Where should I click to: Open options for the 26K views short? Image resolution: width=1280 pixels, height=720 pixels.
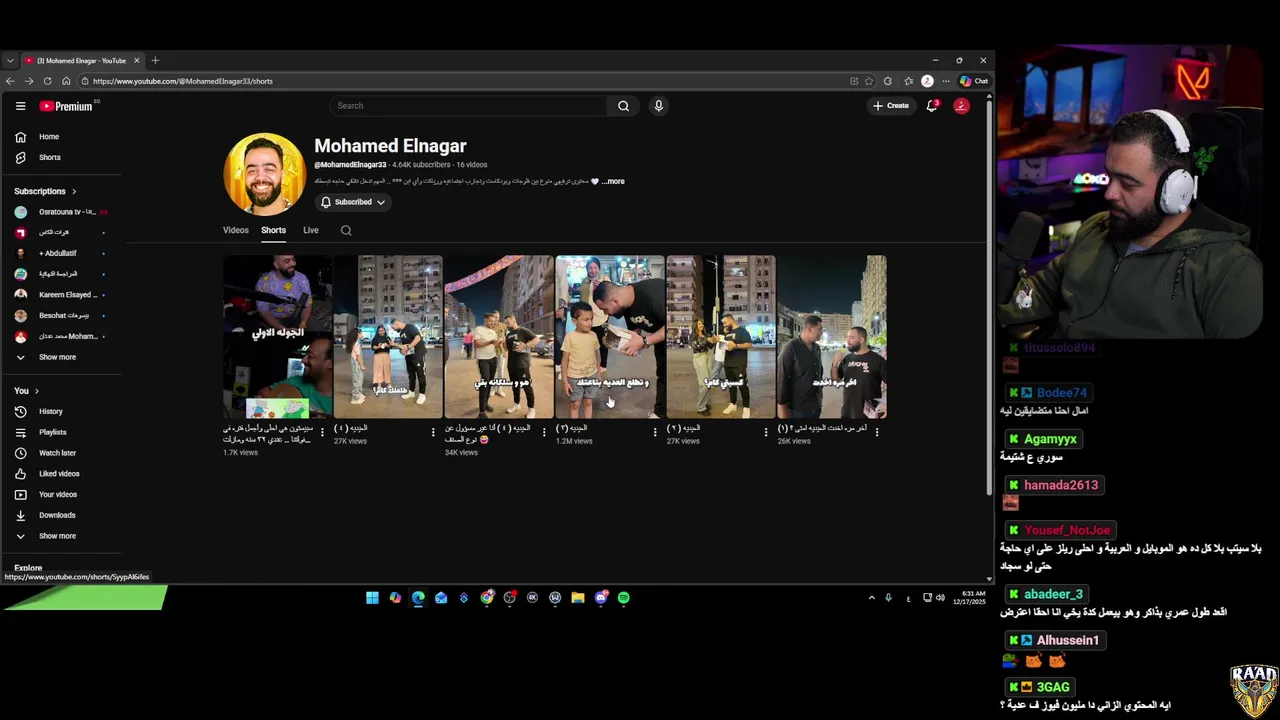(877, 432)
